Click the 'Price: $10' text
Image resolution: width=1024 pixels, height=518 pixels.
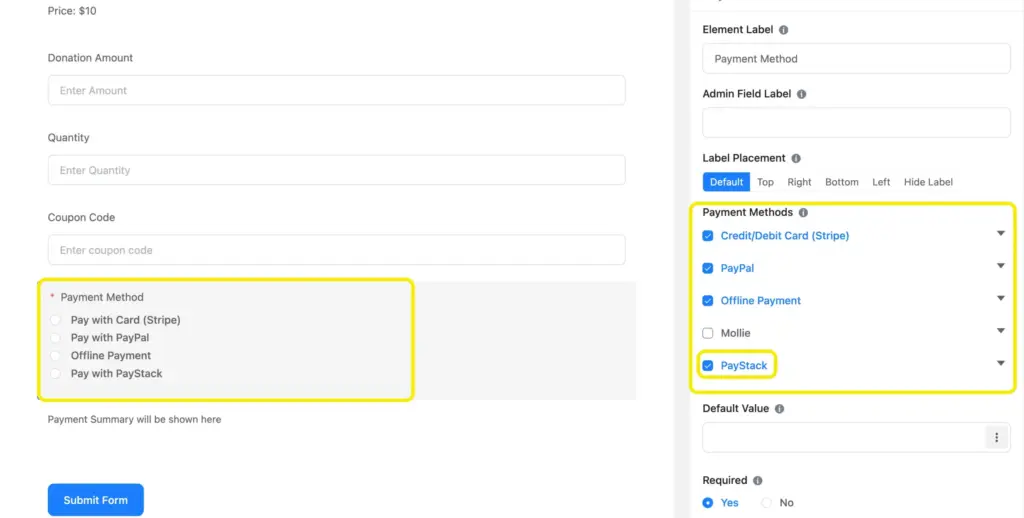[x=72, y=11]
